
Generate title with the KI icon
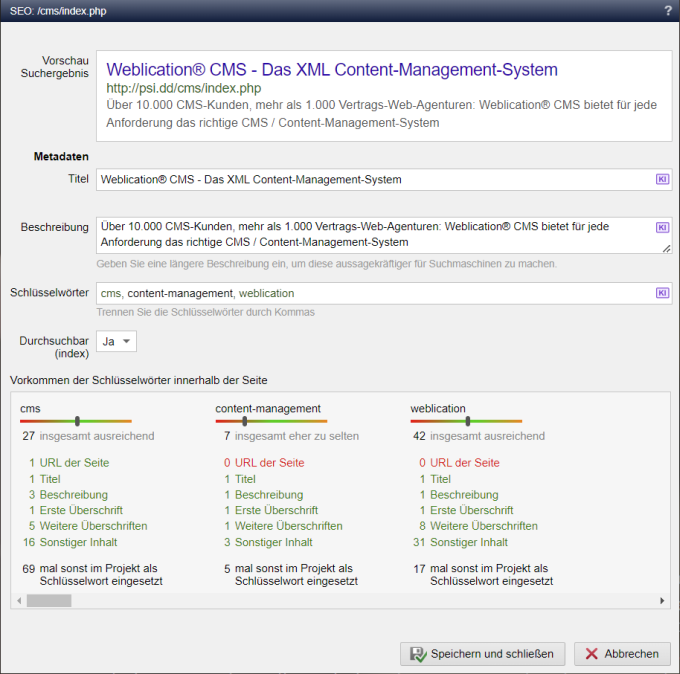click(662, 179)
